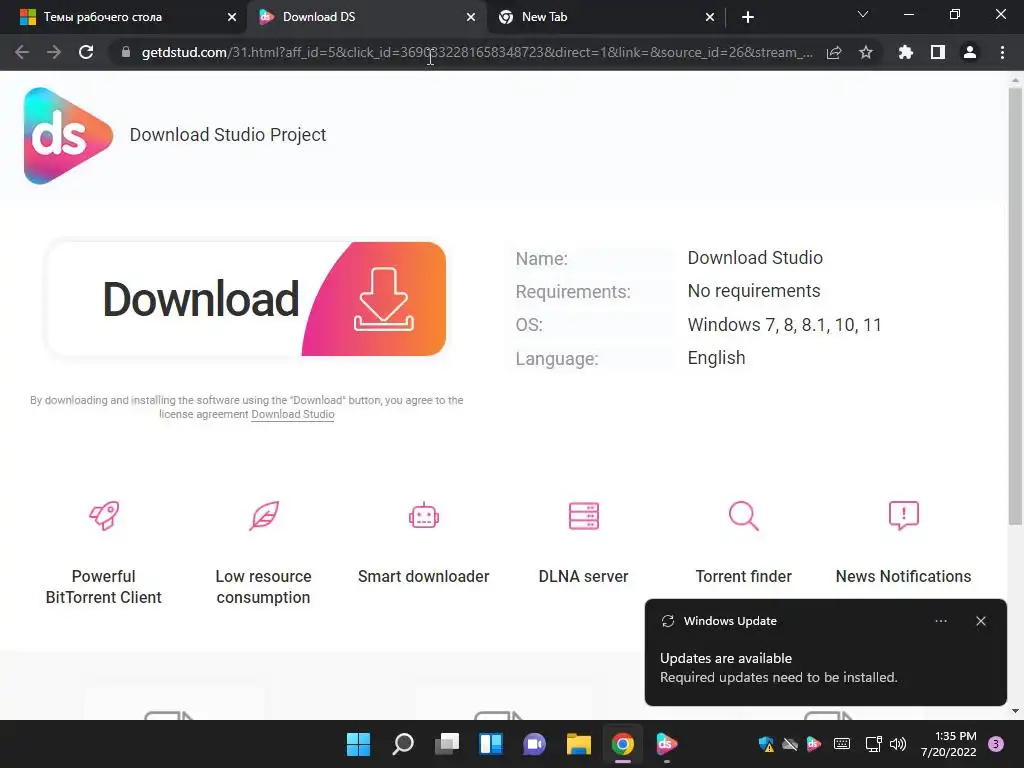Click the Download Studio tray icon
1024x768 pixels.
click(814, 744)
